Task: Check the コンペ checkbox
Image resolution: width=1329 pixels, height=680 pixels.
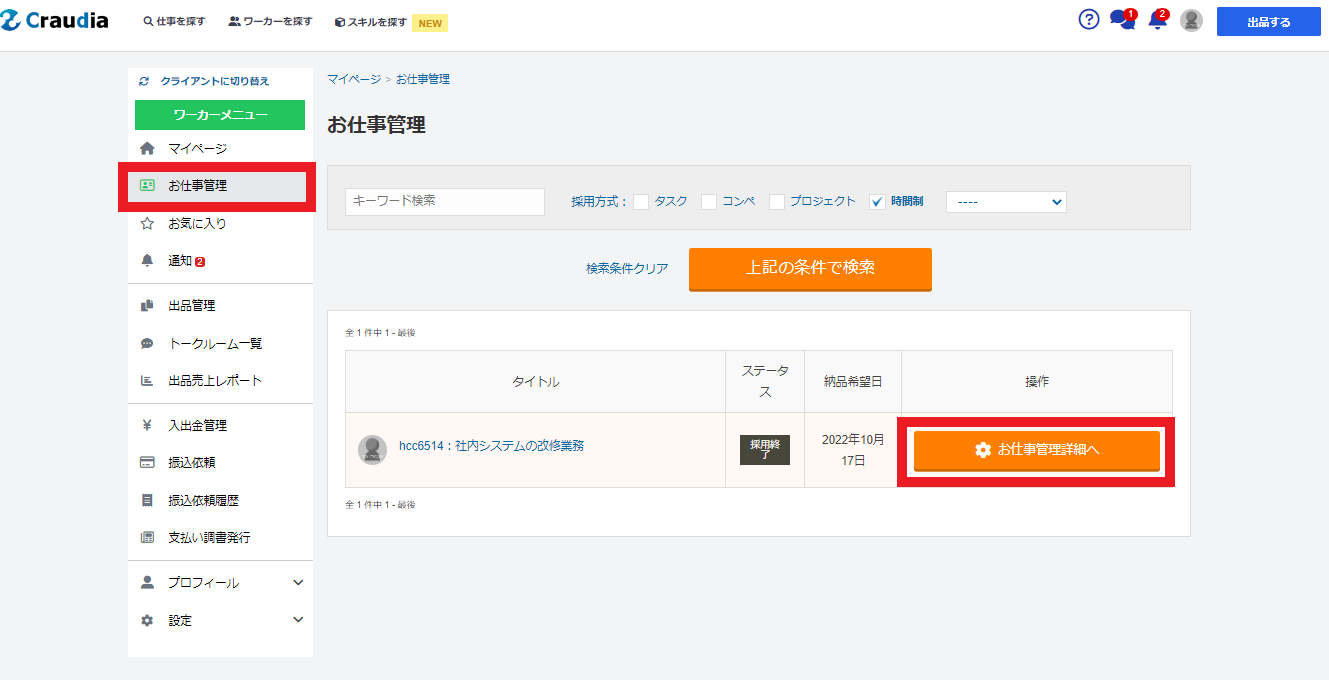Action: [x=709, y=202]
